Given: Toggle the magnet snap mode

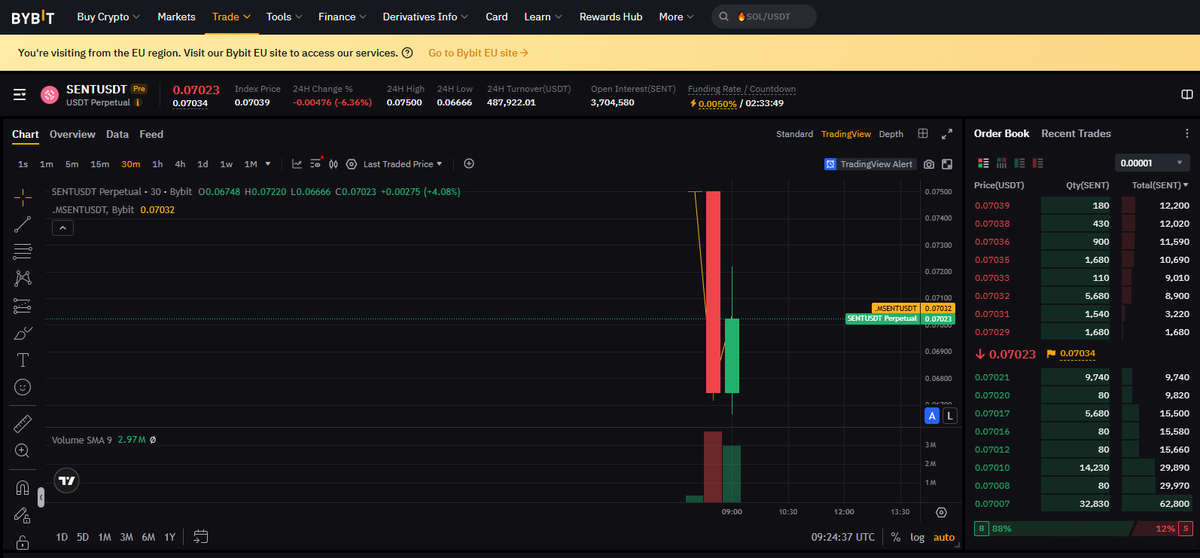Looking at the screenshot, I should coord(22,488).
